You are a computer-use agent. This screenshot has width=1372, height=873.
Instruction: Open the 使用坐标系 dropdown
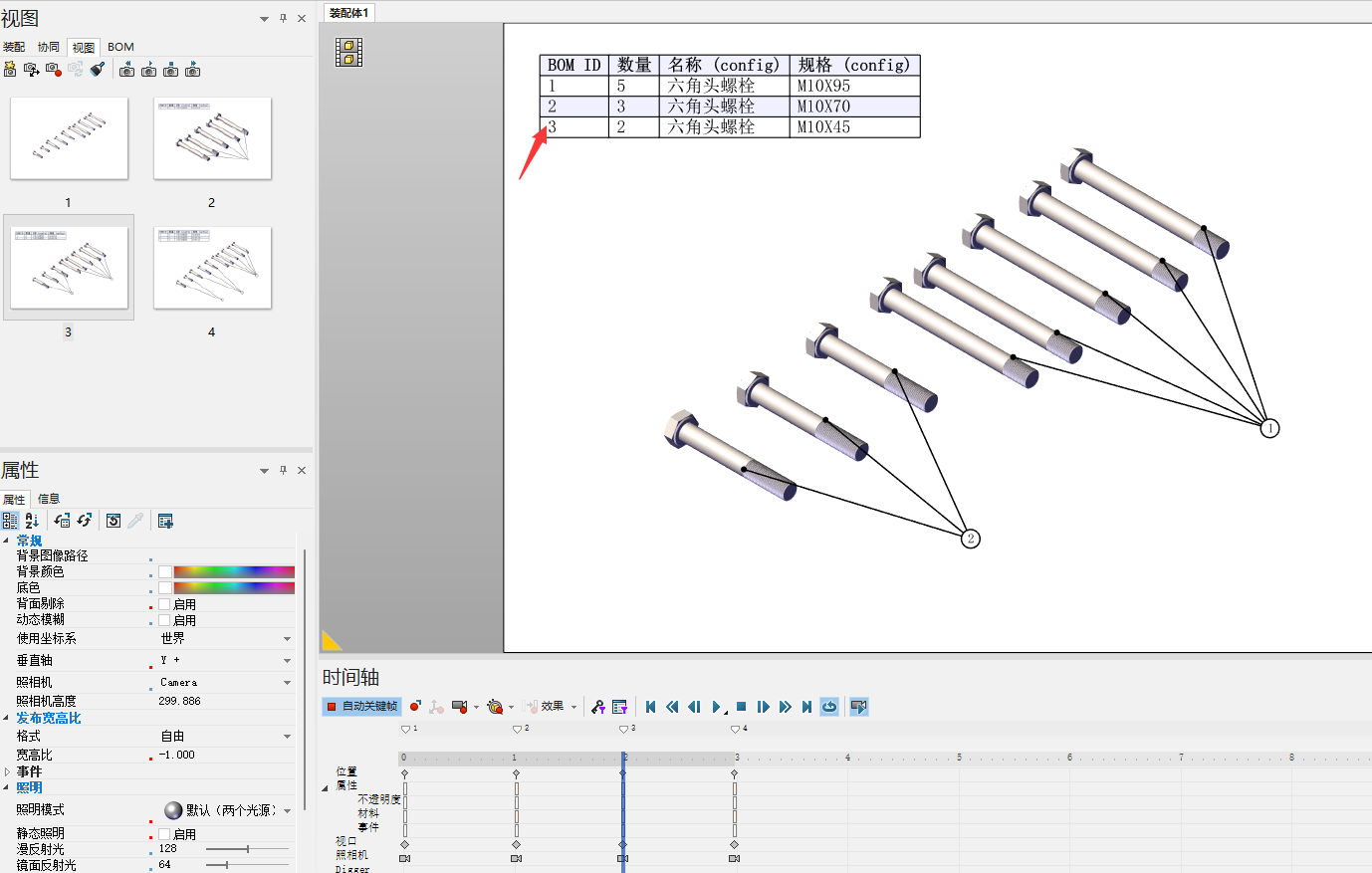[x=287, y=639]
